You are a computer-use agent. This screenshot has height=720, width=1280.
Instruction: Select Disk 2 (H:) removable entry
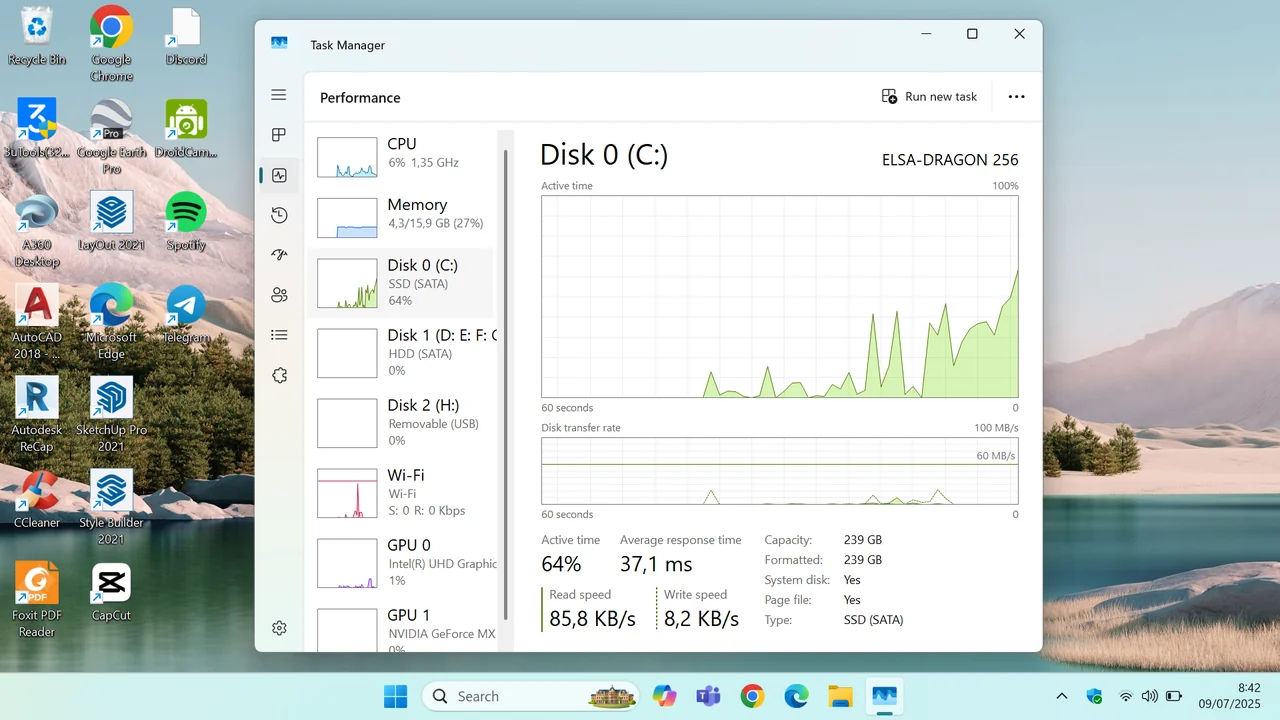401,423
